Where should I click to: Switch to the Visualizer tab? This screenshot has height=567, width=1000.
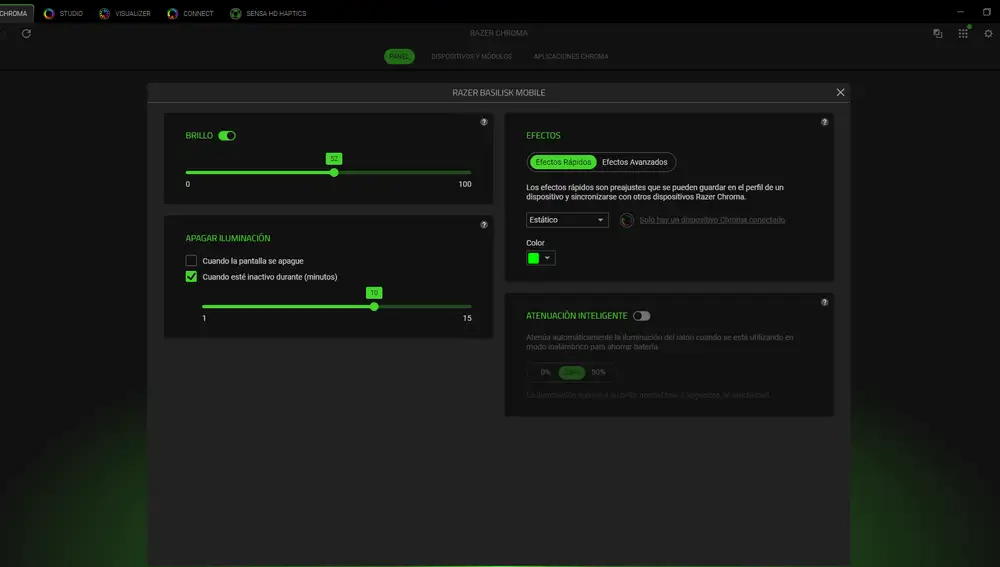(125, 13)
